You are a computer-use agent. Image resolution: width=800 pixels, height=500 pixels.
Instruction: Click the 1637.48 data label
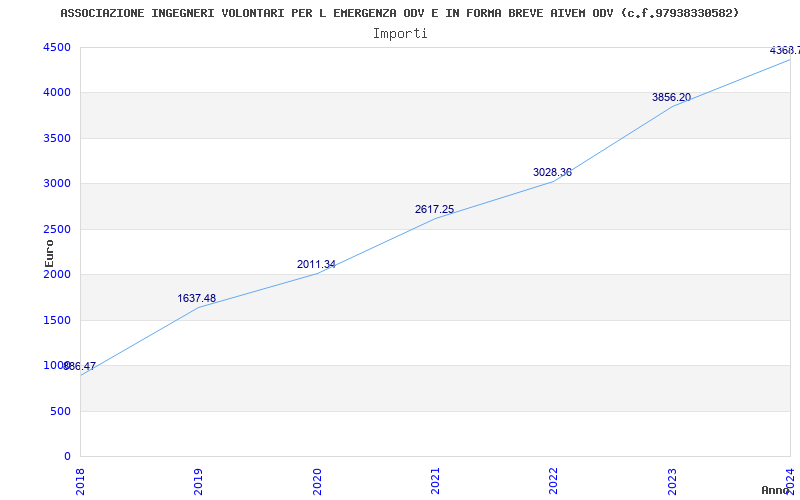tap(196, 298)
